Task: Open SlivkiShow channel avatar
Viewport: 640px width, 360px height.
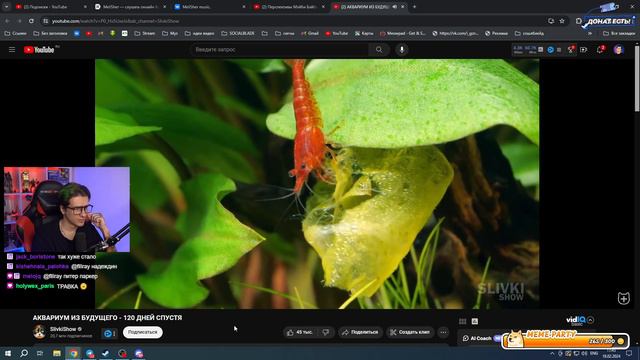Action: point(40,331)
